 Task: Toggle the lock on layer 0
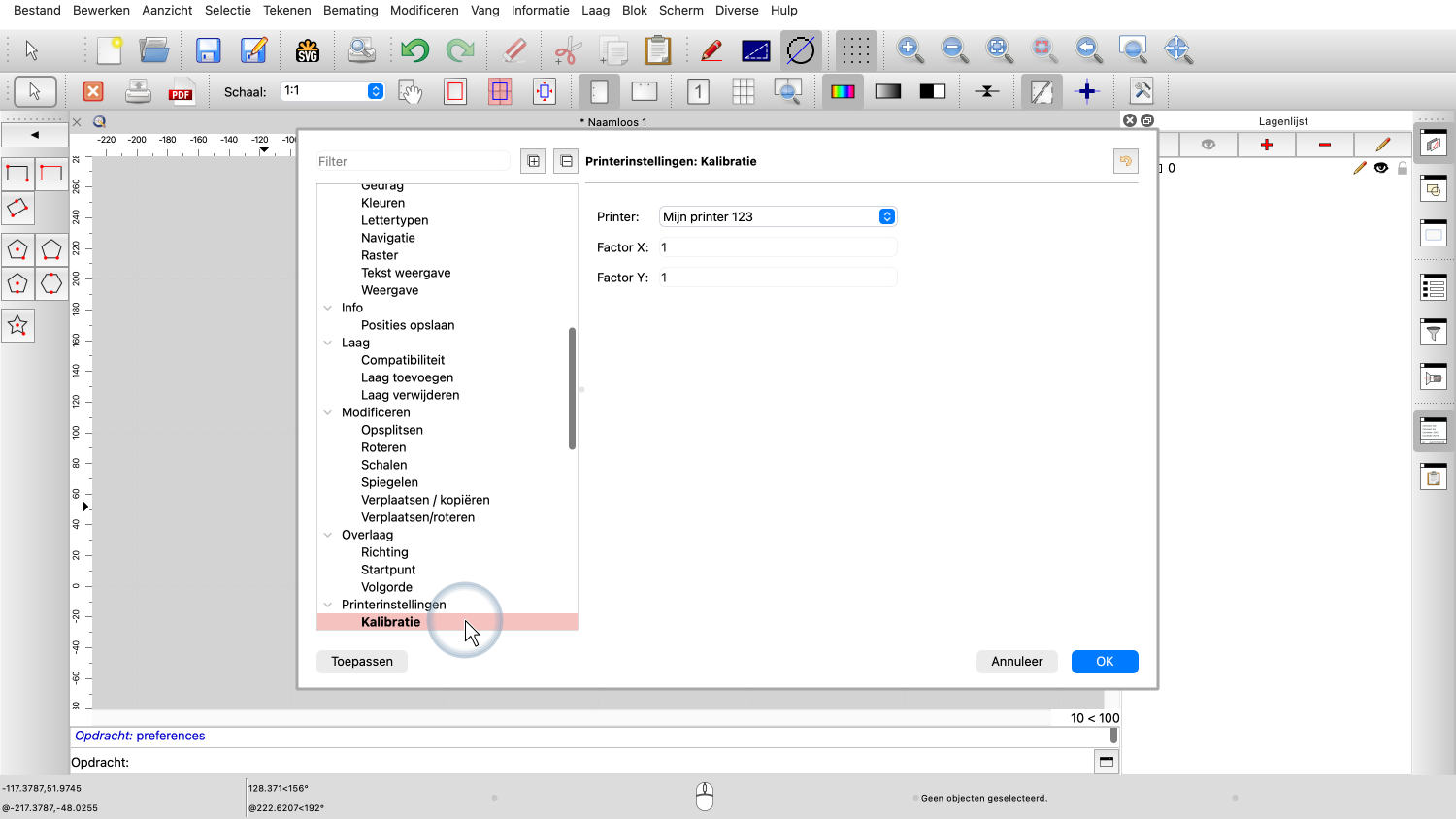pos(1402,168)
